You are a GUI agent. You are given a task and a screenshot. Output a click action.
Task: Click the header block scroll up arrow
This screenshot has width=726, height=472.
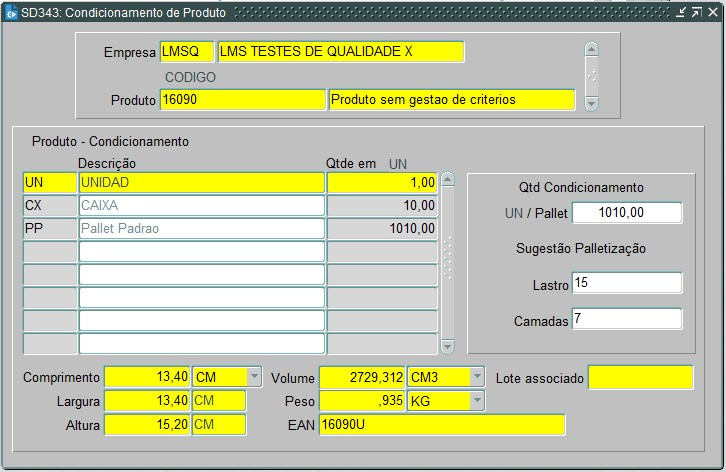click(592, 49)
